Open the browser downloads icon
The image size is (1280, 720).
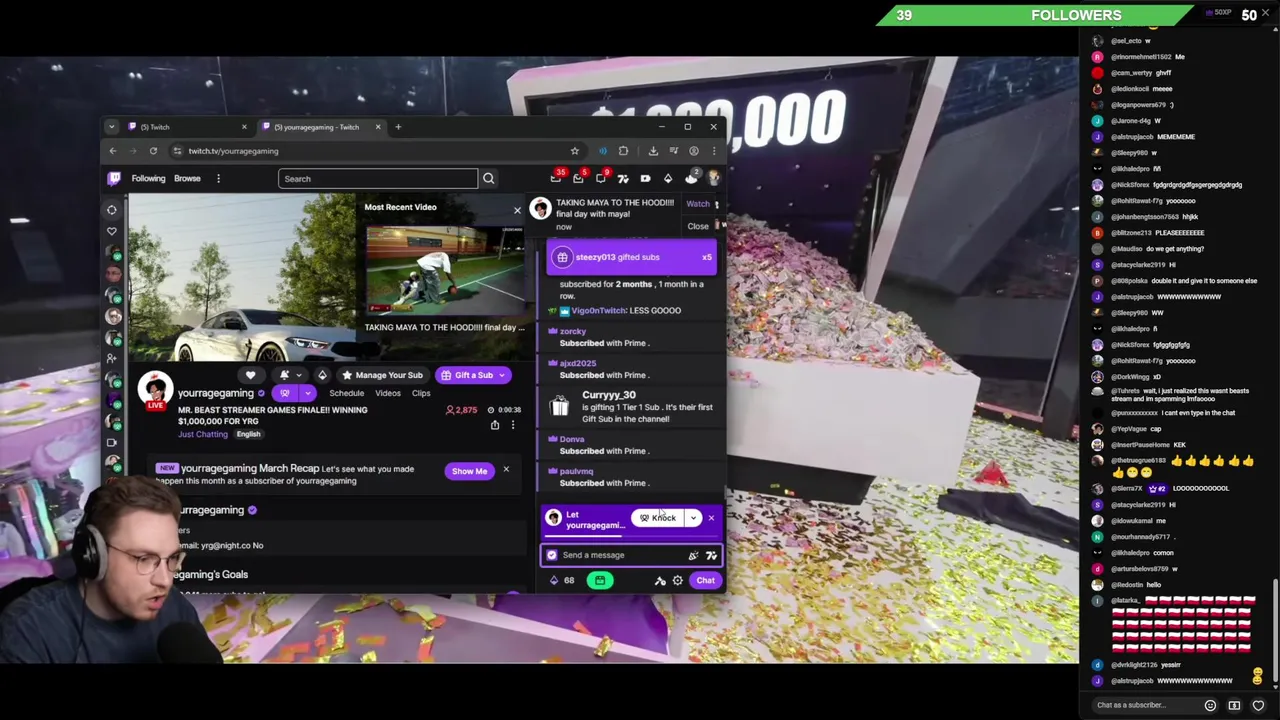pyautogui.click(x=653, y=151)
